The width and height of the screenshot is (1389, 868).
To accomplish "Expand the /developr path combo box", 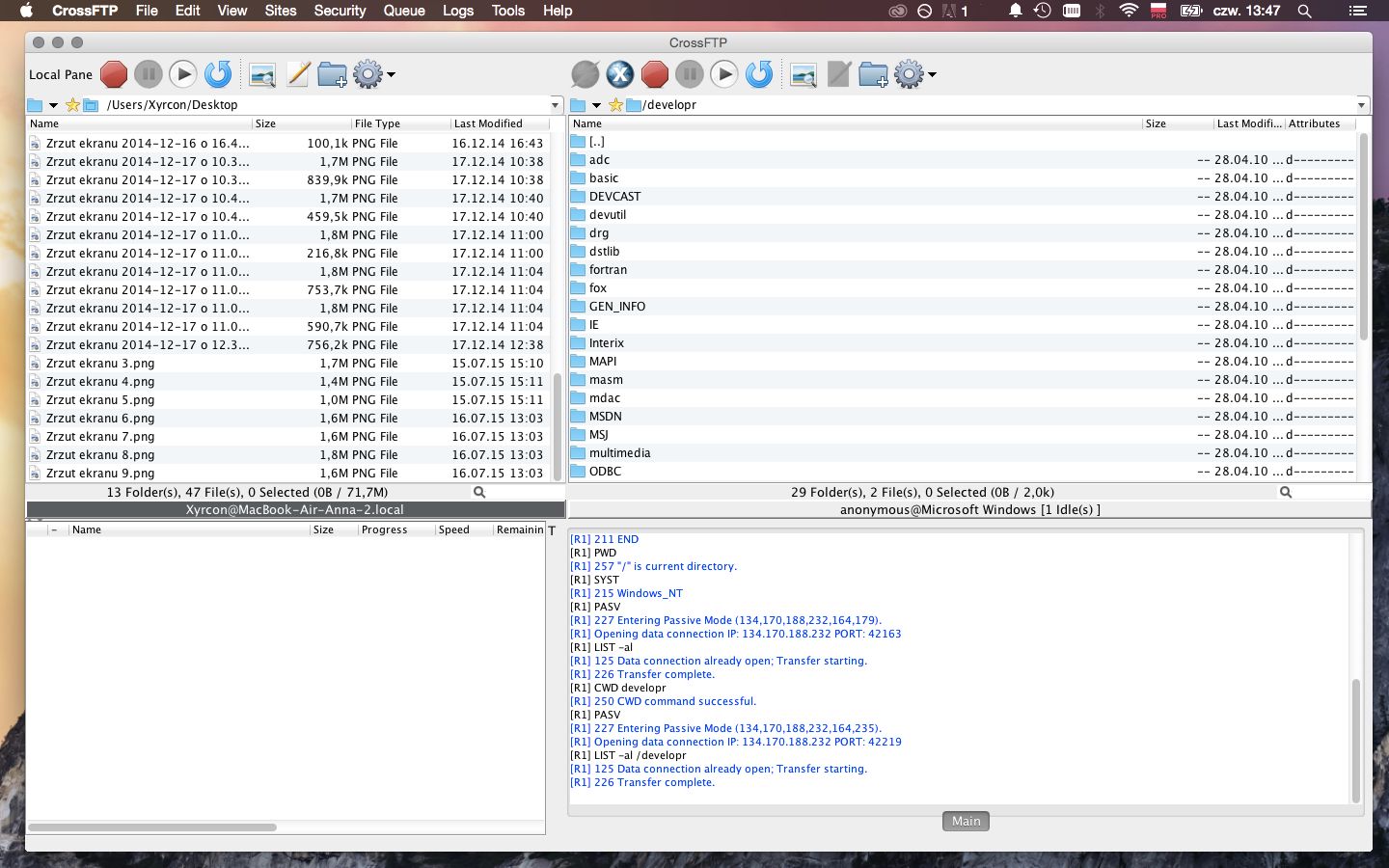I will [x=1362, y=105].
